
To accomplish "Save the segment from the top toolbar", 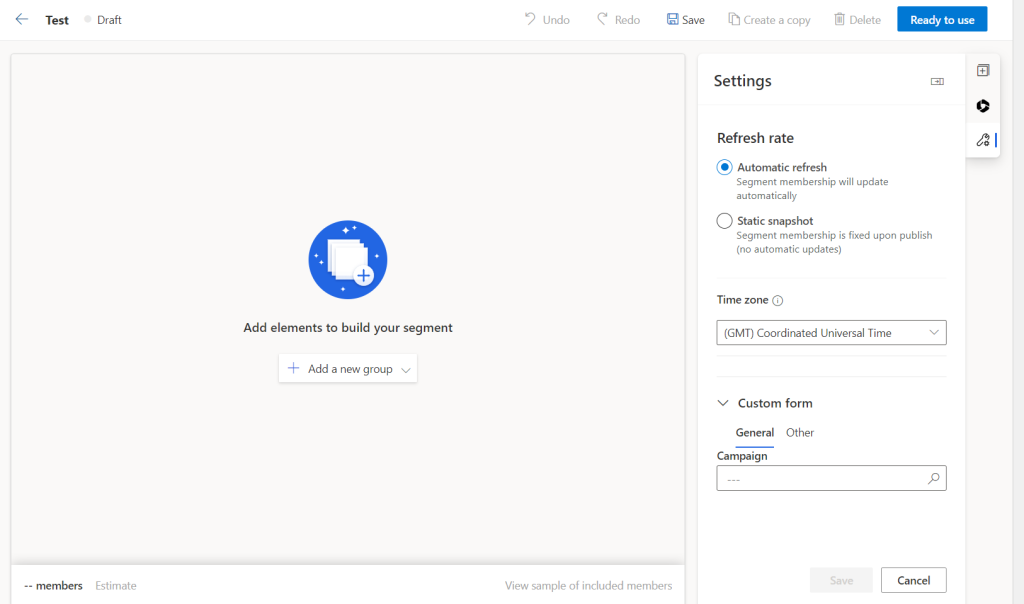I will tap(685, 20).
